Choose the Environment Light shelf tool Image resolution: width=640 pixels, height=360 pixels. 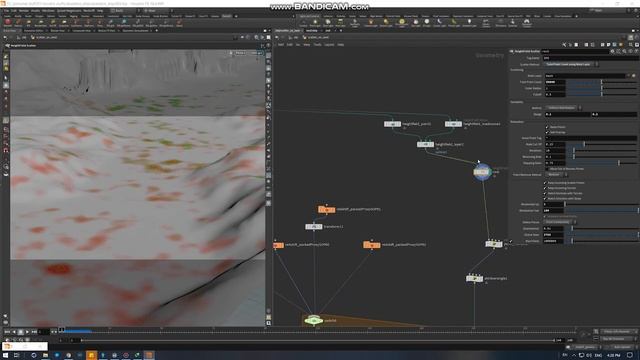point(402,23)
